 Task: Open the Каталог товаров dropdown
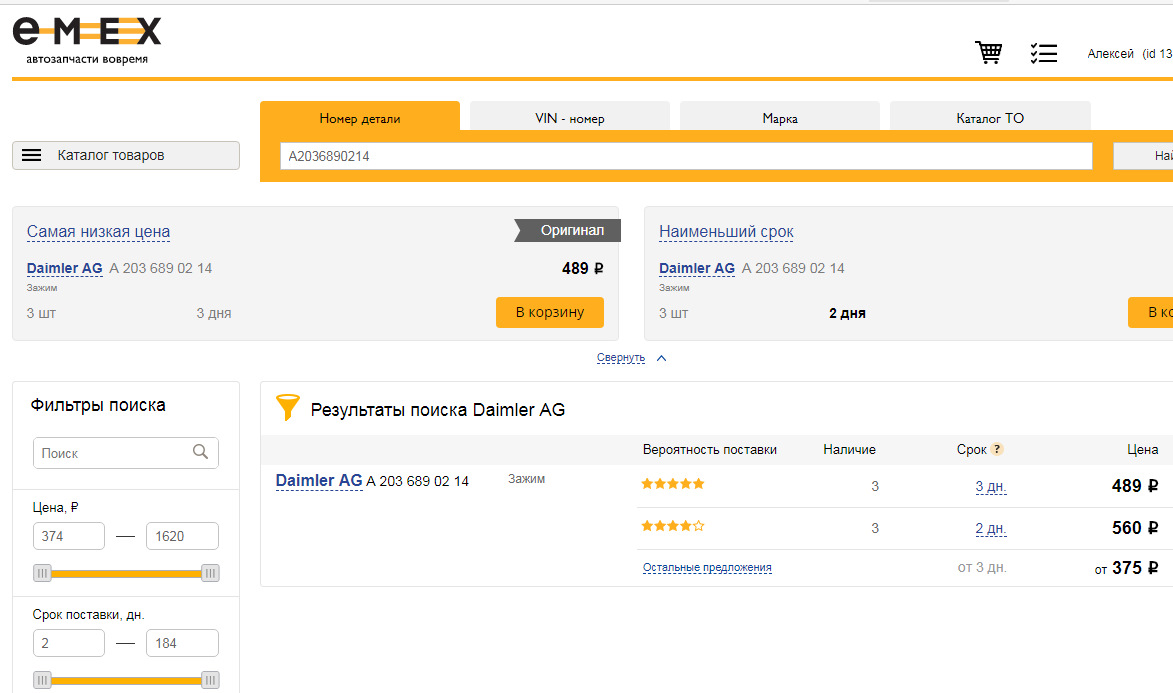point(126,155)
